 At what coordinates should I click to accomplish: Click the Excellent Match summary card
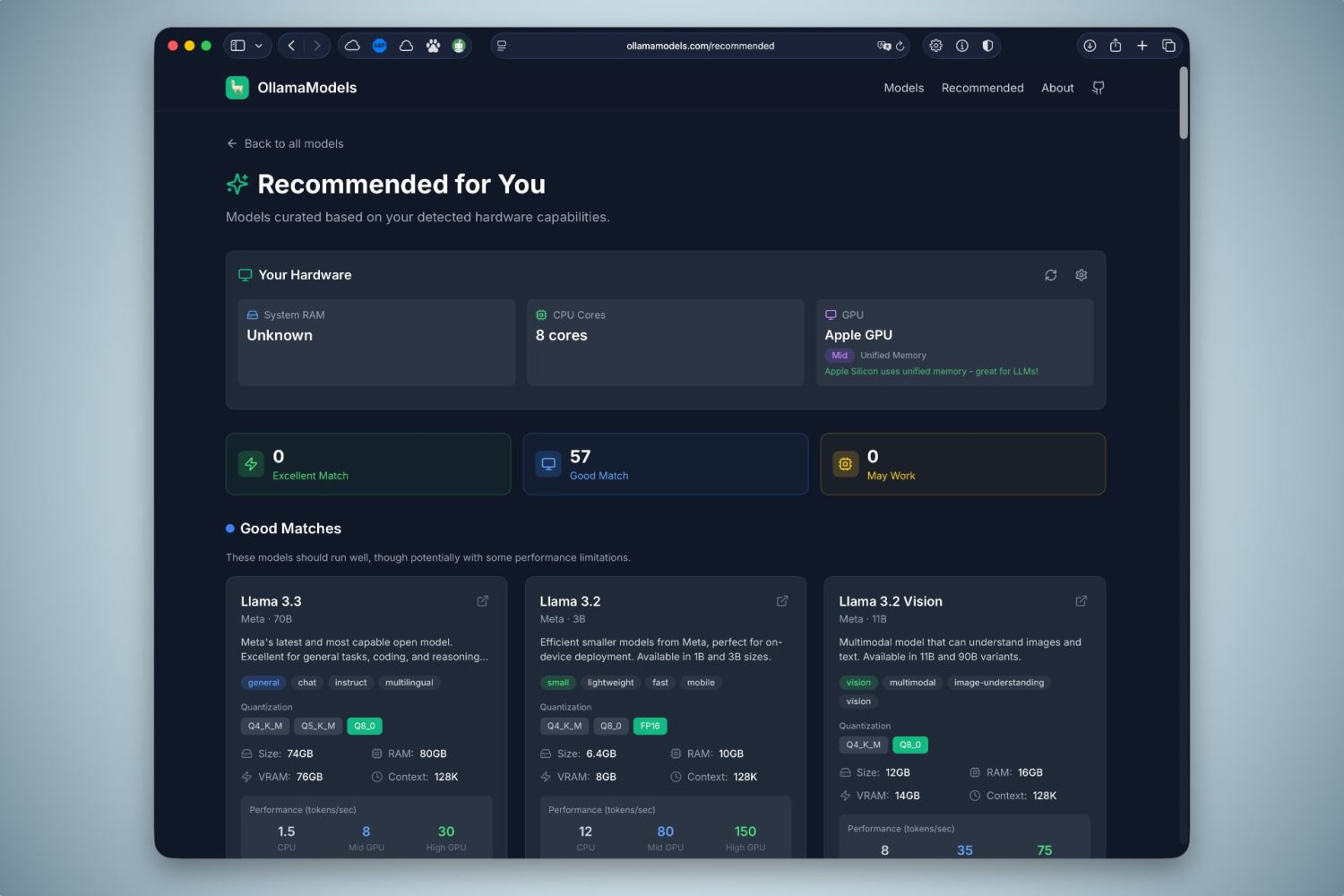pos(368,464)
